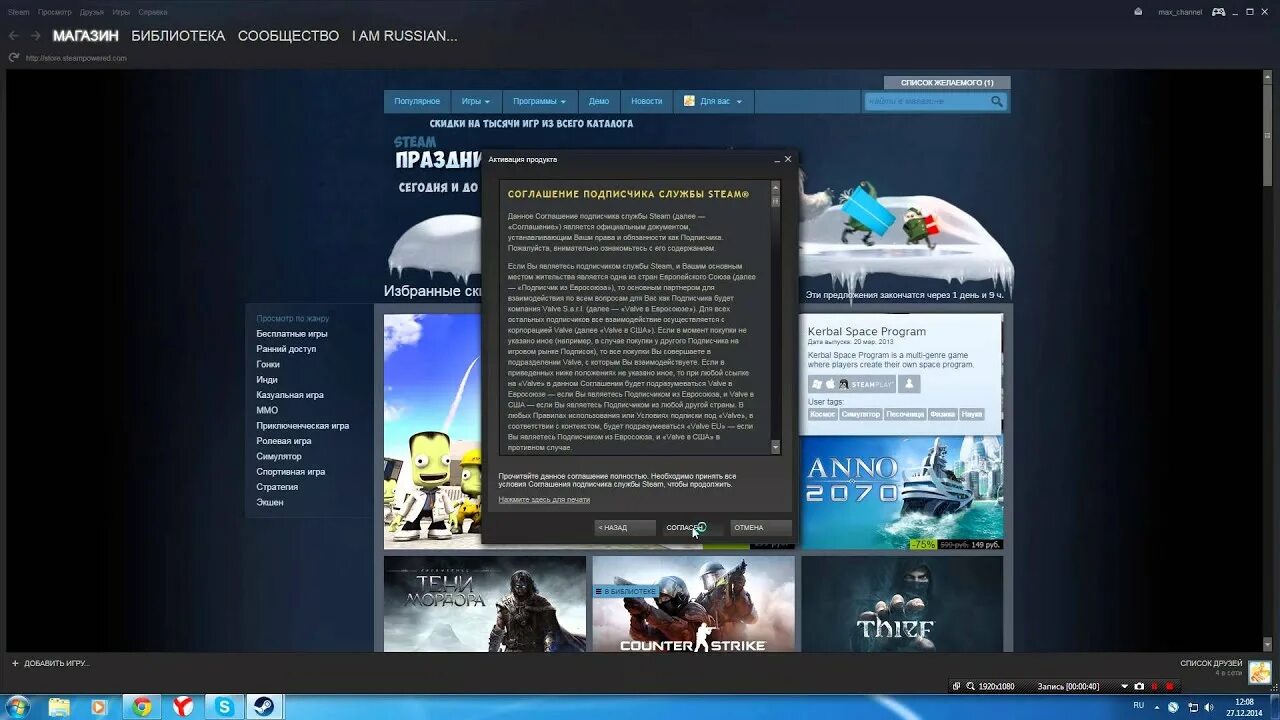Image resolution: width=1280 pixels, height=720 pixels.
Task: Click the volume icon in the system tray
Action: tap(1211, 707)
